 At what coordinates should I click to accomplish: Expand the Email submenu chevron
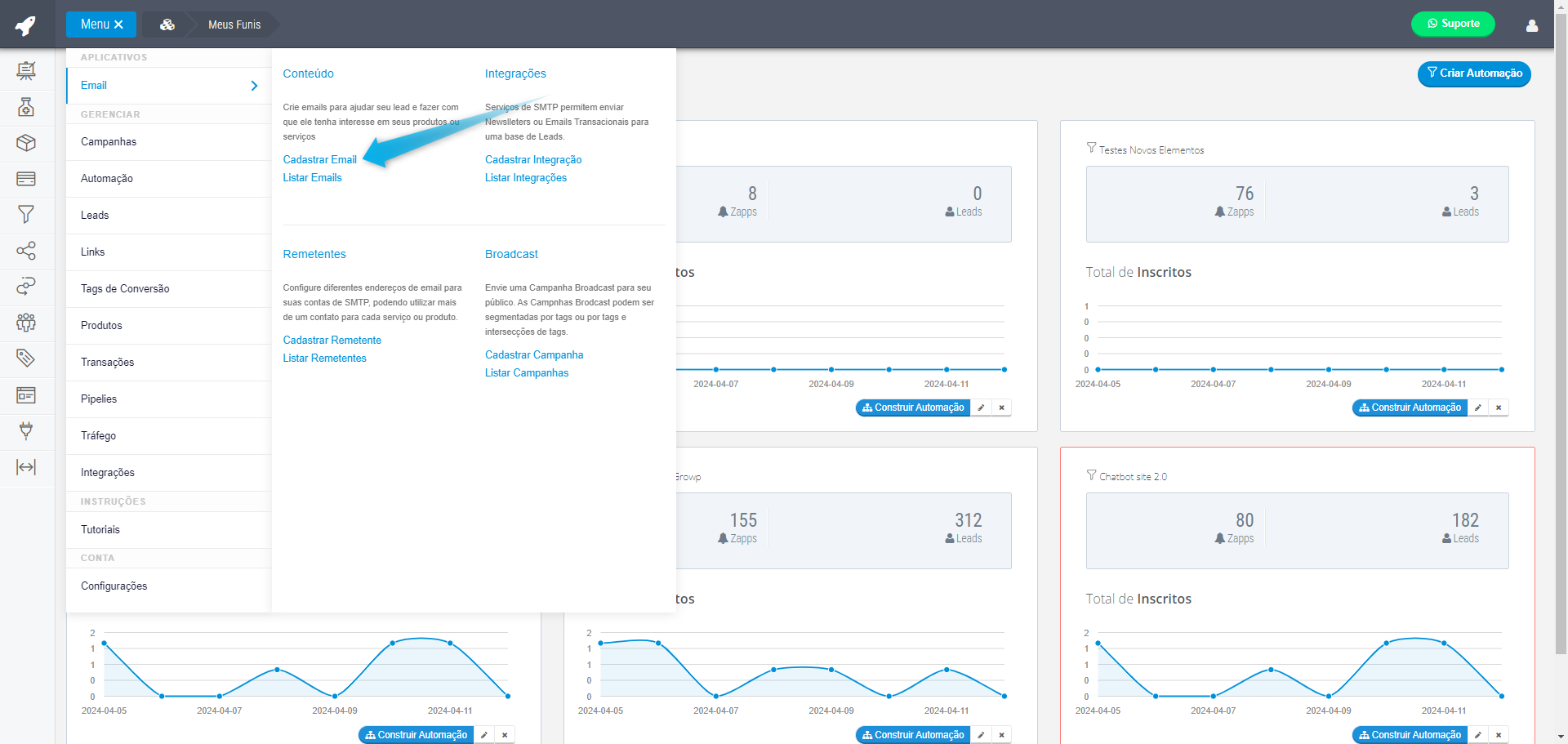[x=254, y=86]
